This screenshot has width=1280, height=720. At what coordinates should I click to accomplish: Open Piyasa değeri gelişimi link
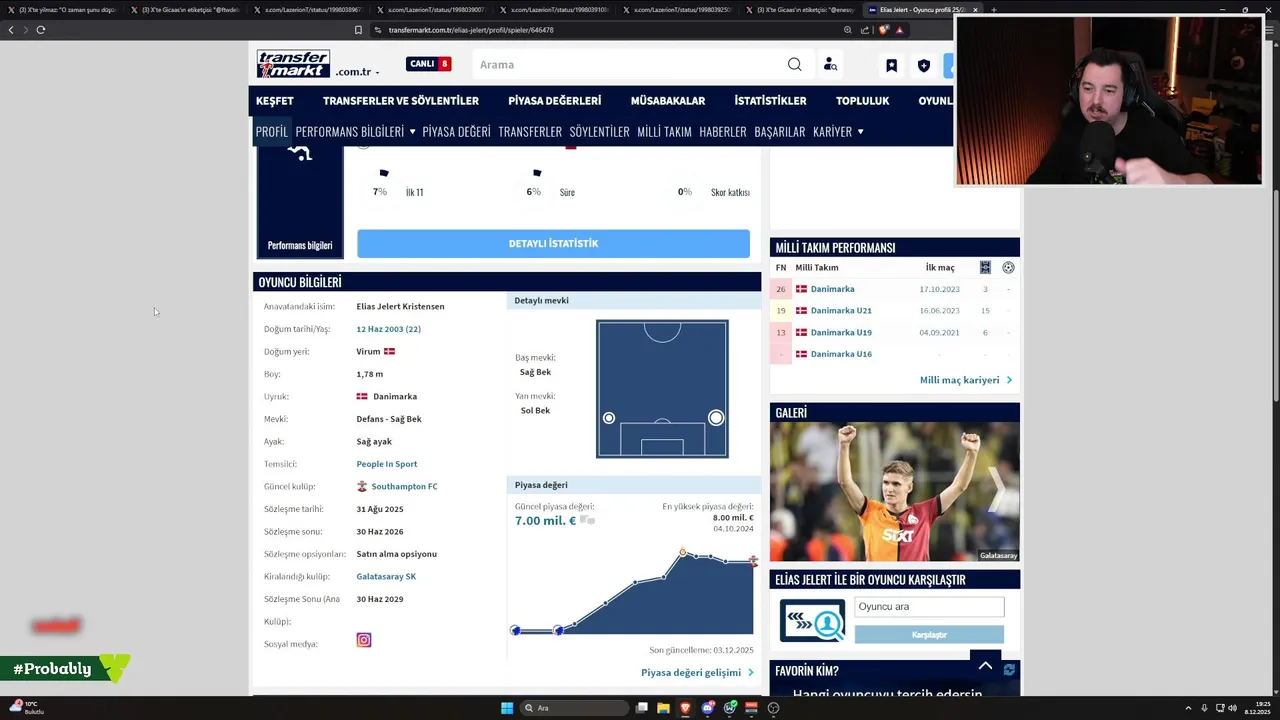[697, 672]
